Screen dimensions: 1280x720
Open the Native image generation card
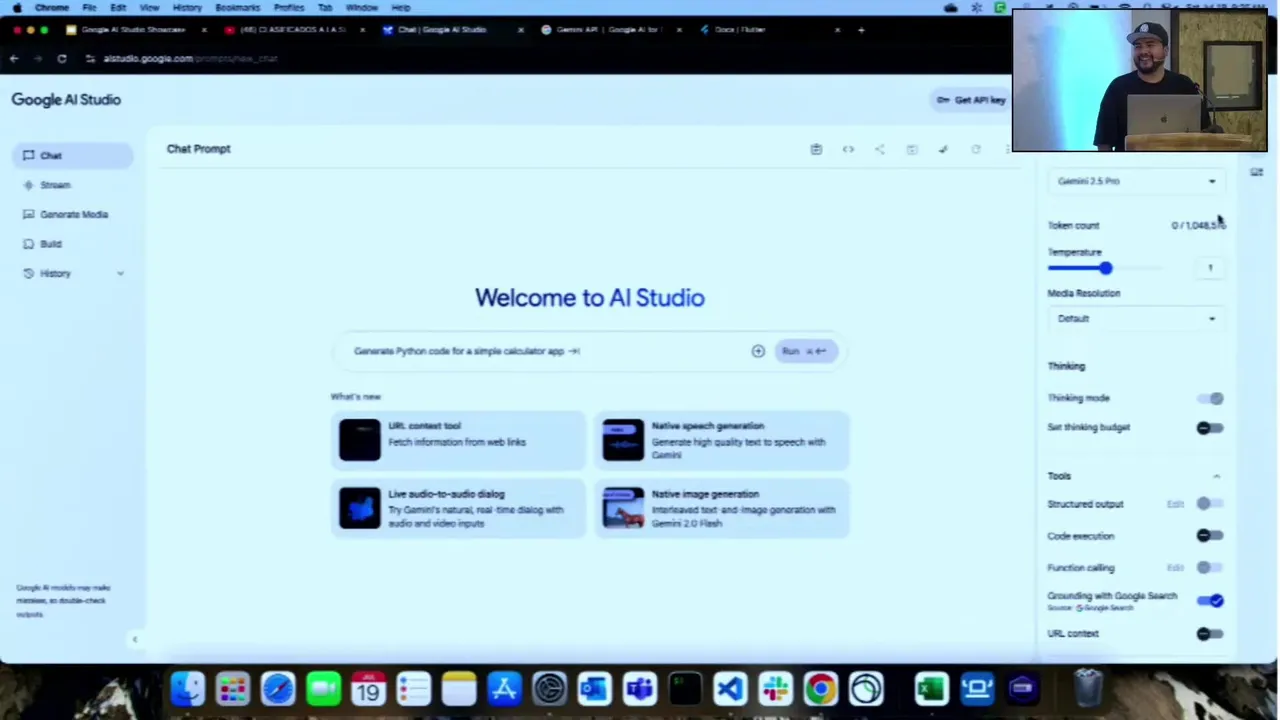[722, 508]
